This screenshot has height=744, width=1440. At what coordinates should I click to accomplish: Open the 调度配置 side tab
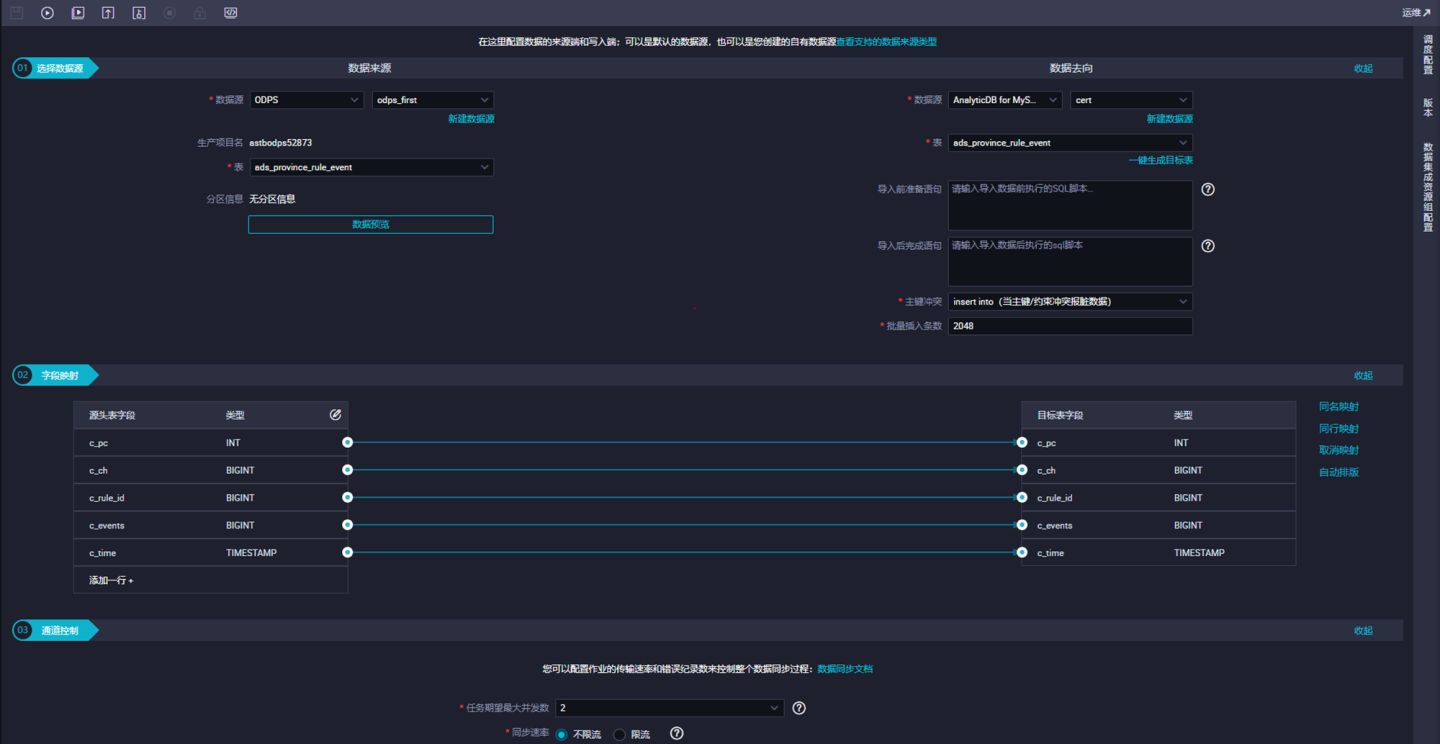(1427, 55)
